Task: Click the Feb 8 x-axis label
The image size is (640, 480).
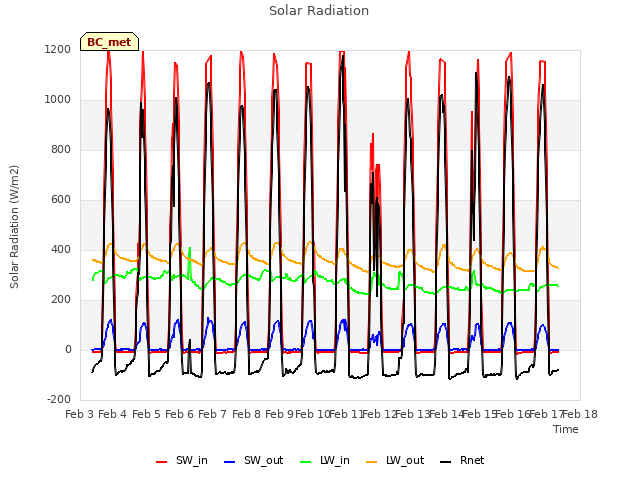Action: point(246,414)
